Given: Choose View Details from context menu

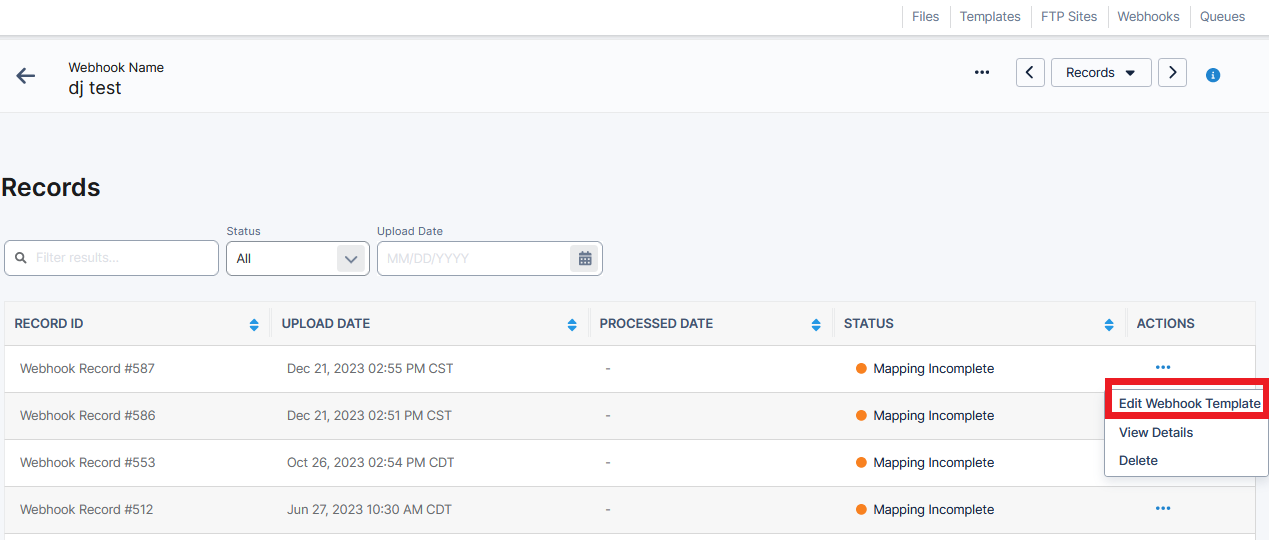Looking at the screenshot, I should (x=1156, y=433).
